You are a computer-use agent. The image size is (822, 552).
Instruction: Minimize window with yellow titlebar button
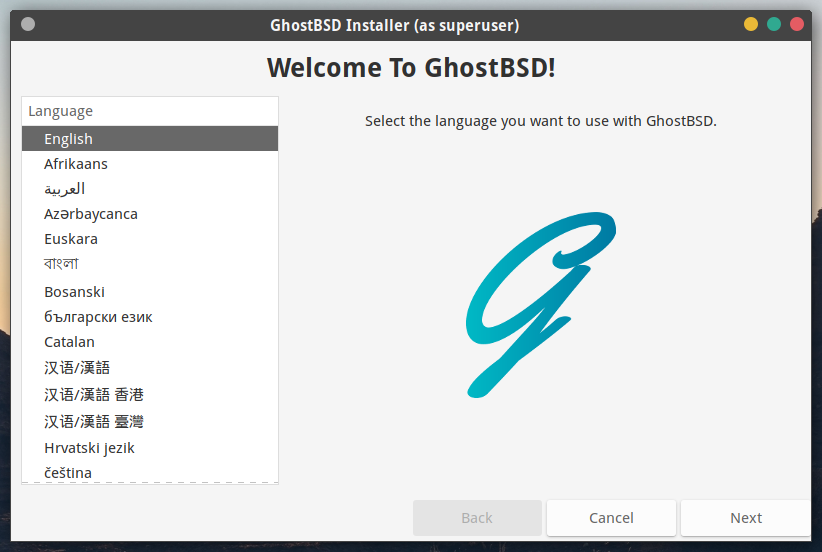coord(751,25)
